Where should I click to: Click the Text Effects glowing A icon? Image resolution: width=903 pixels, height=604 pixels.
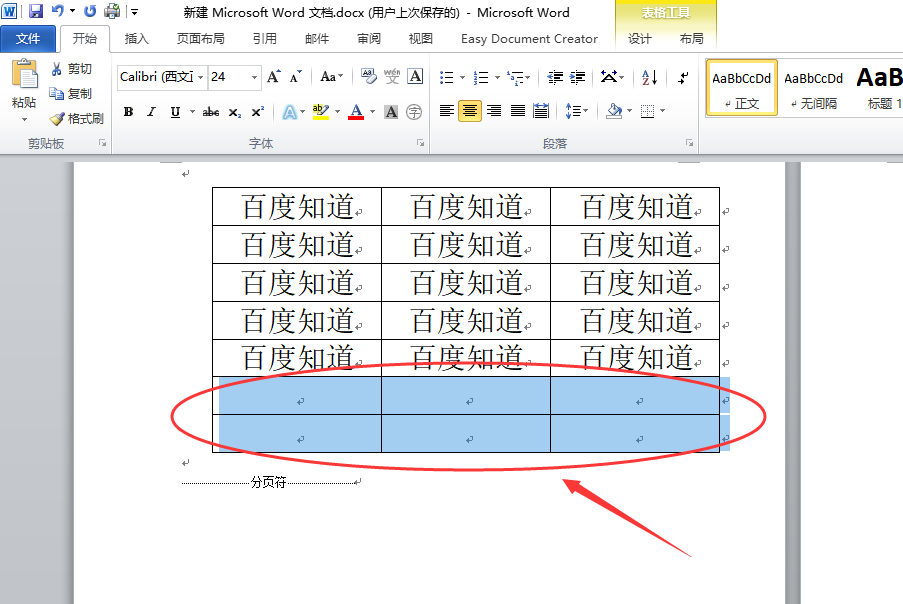pyautogui.click(x=290, y=112)
